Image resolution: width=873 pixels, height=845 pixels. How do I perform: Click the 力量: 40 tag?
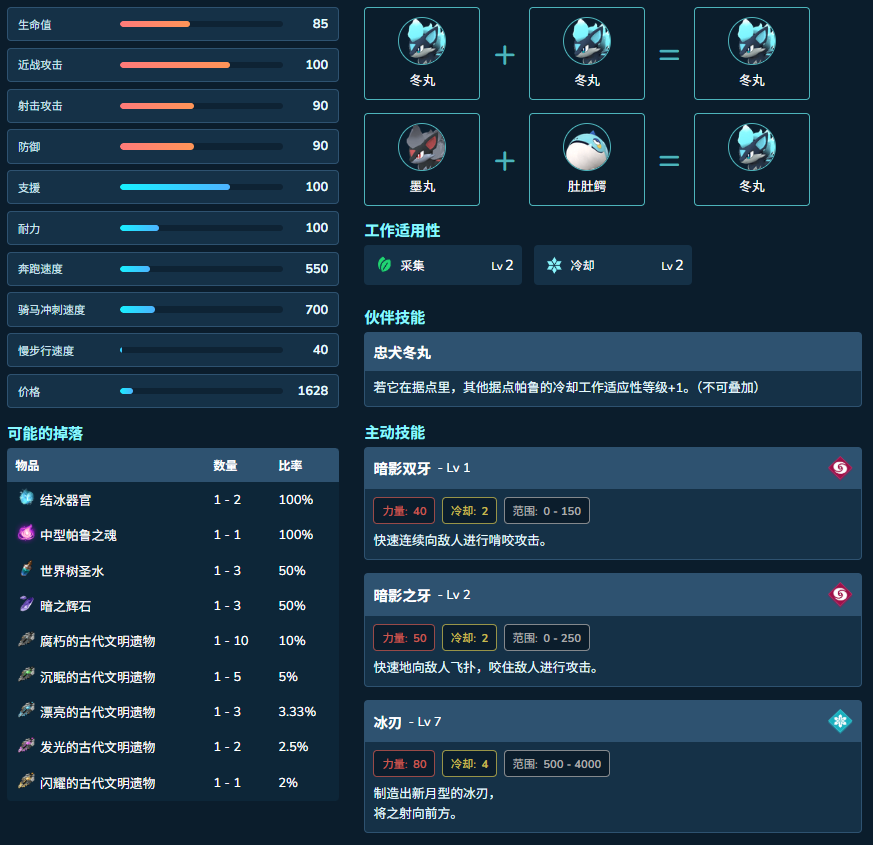[404, 511]
